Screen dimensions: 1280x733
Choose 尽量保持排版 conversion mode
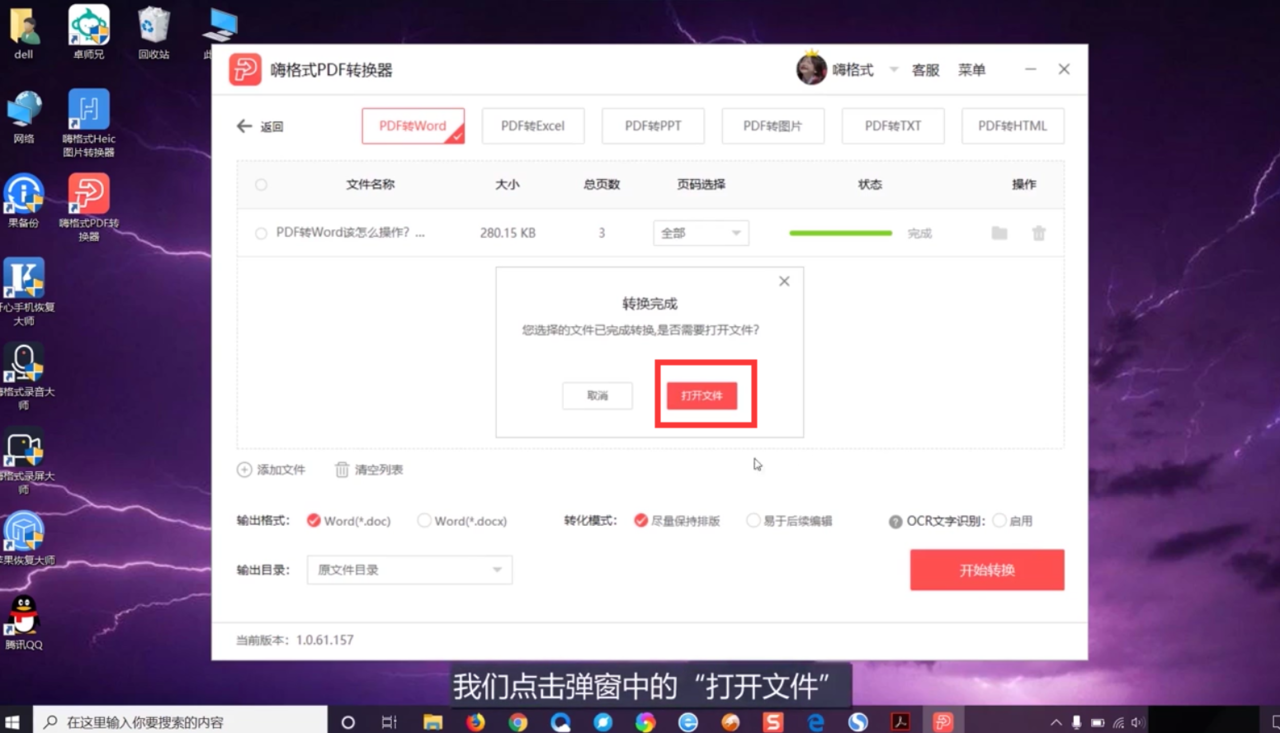pos(641,521)
